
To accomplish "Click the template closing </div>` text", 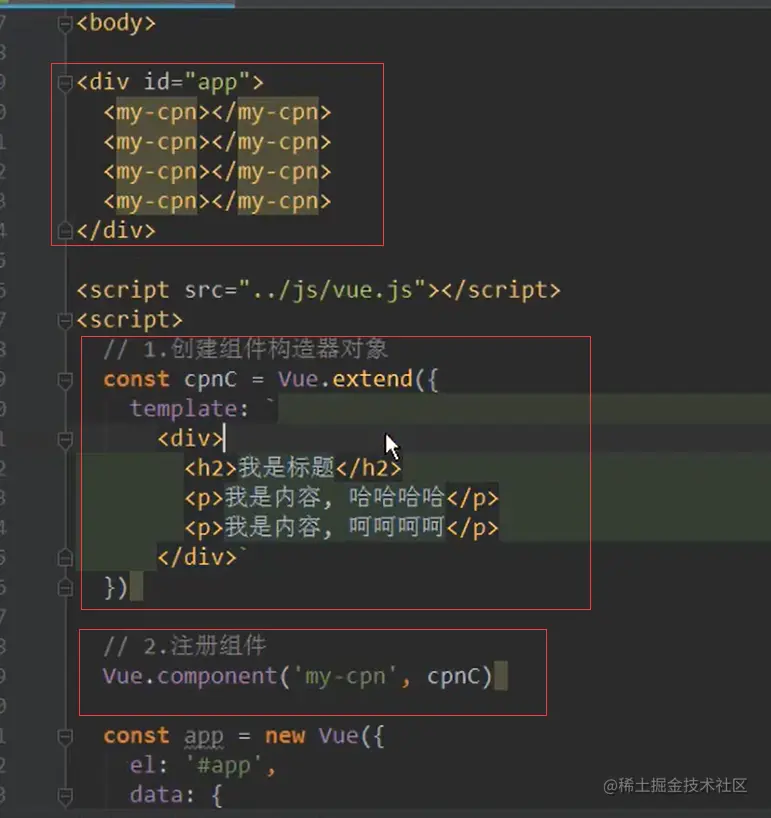I will 201,557.
